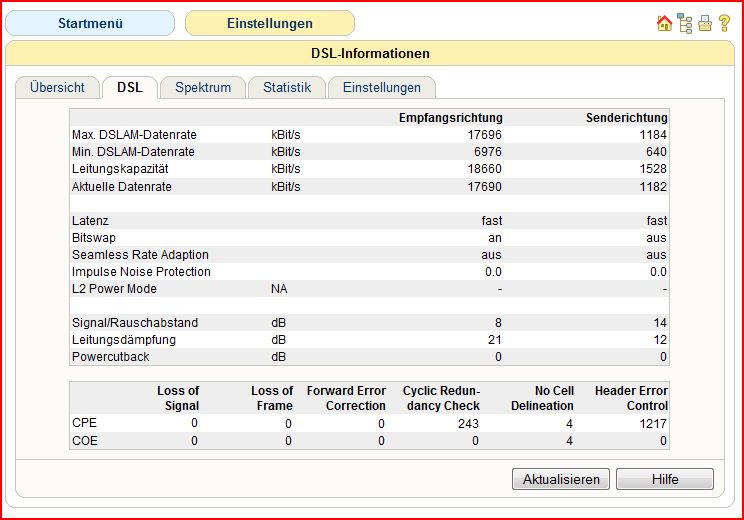Open the yellow Einstellungen top button
Screen dimensions: 744x520
270,23
